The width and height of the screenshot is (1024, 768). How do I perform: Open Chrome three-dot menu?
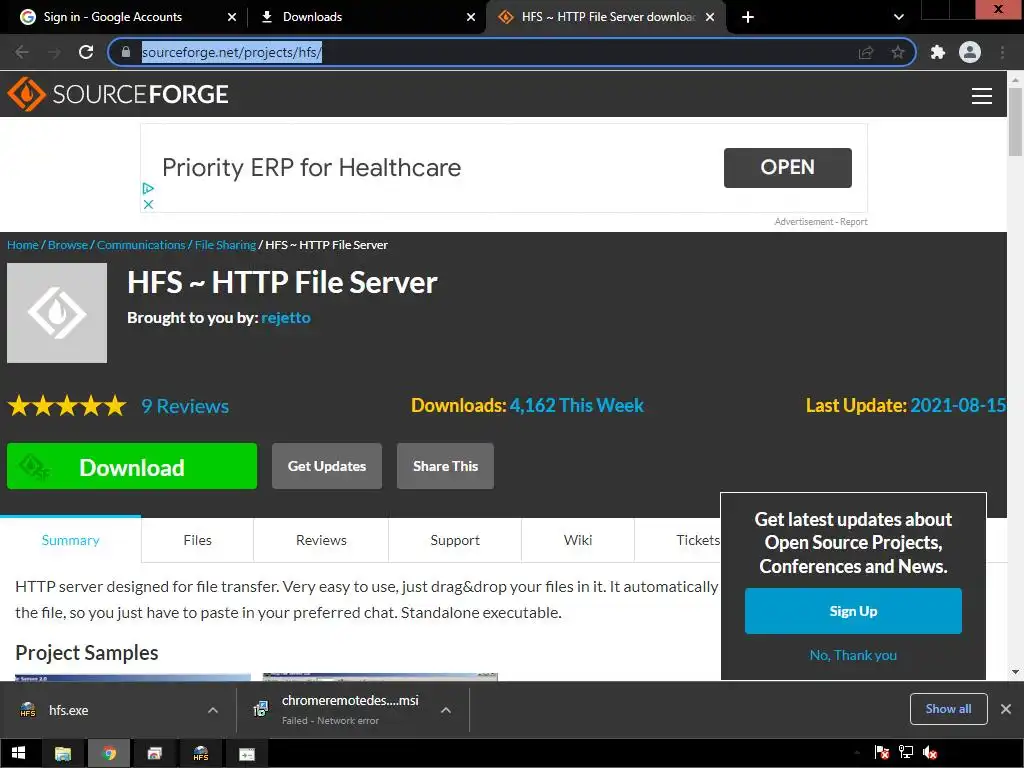click(x=1002, y=52)
